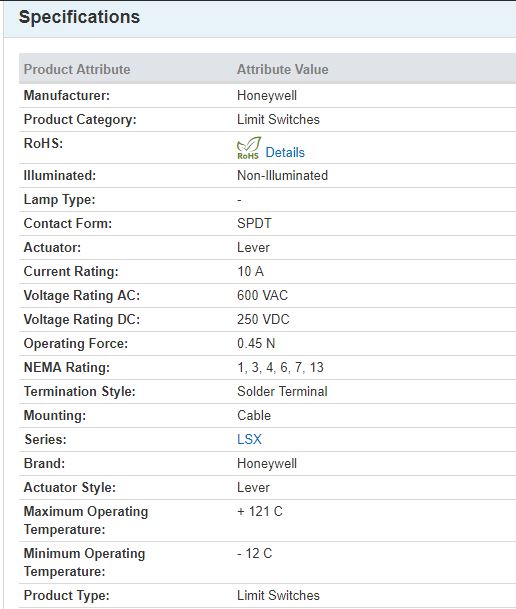The width and height of the screenshot is (516, 609).
Task: Click the NEMA Rating values list
Action: coord(280,367)
